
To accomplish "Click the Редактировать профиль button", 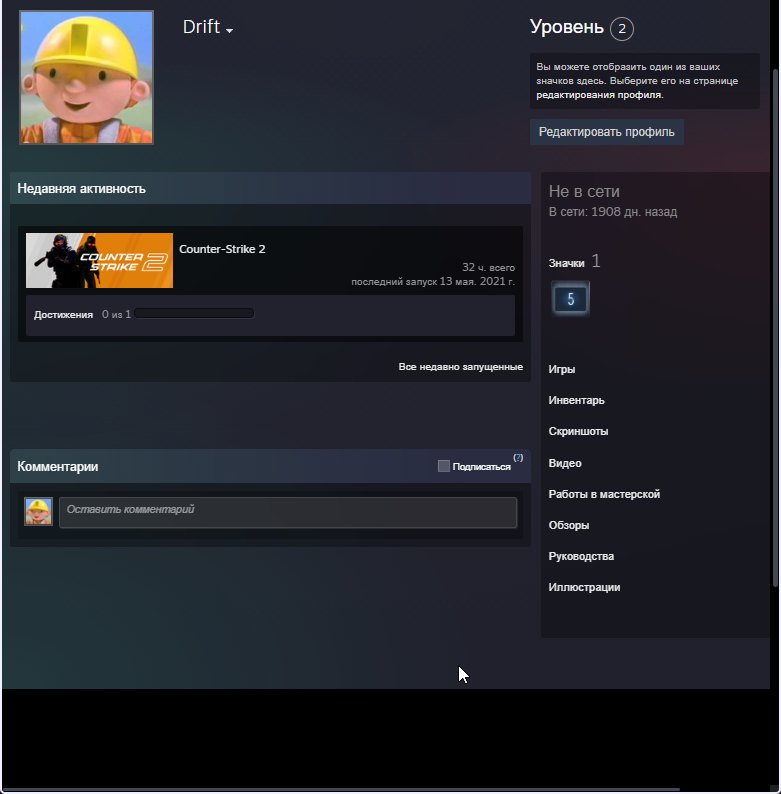I will [x=607, y=132].
